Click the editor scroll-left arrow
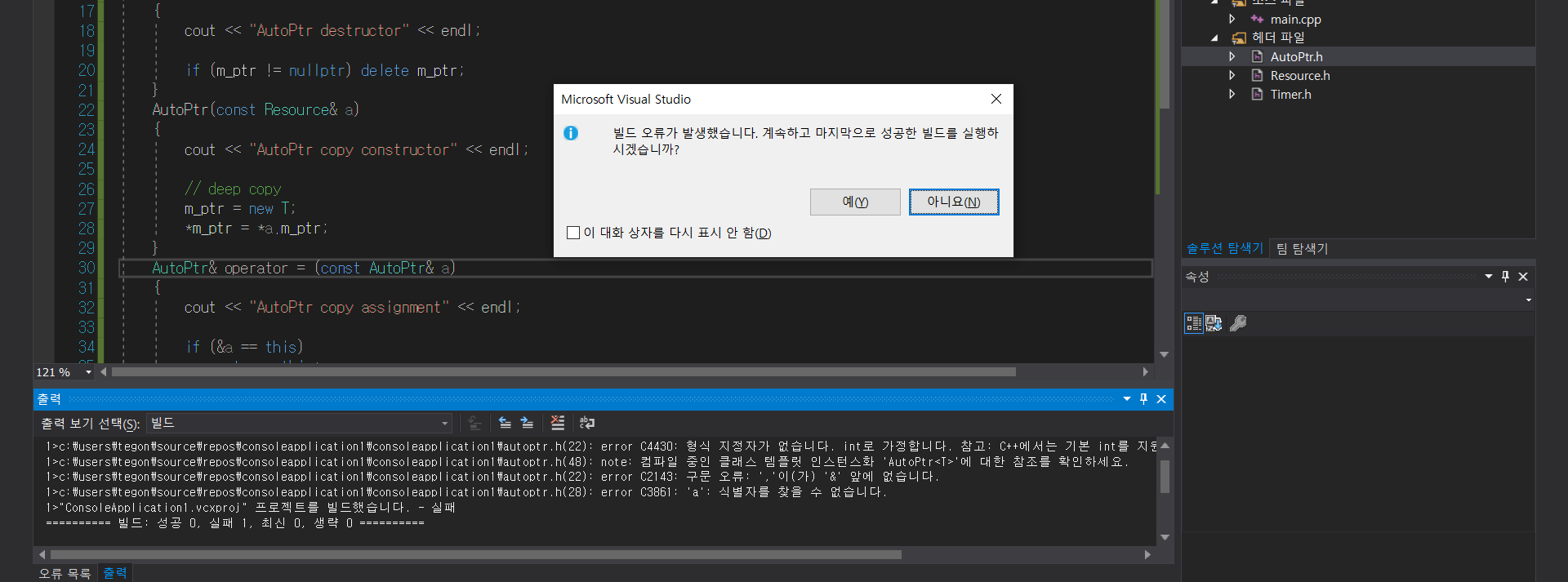Image resolution: width=1568 pixels, height=582 pixels. tap(103, 372)
